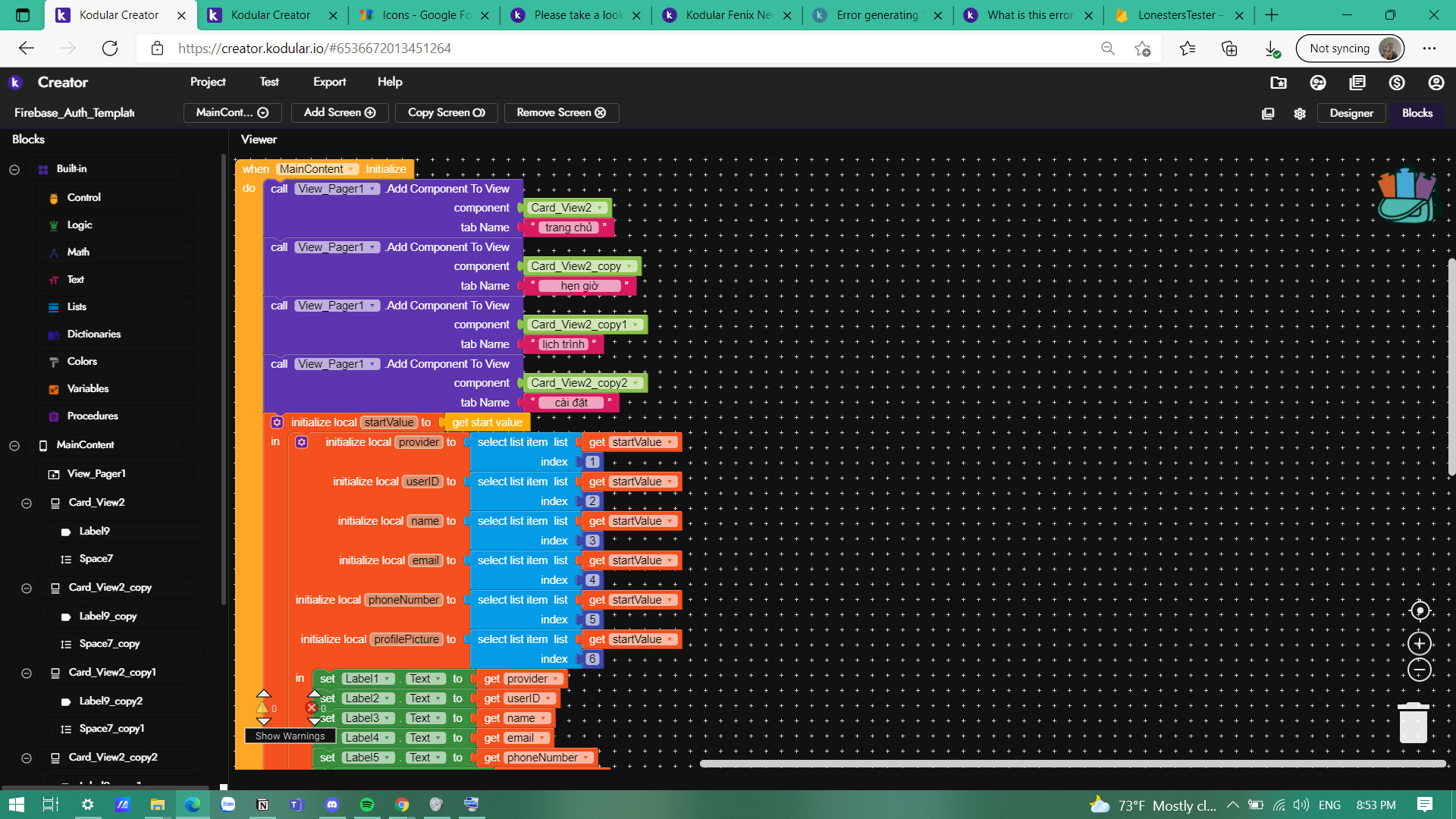Open the project folder icon in header
The width and height of the screenshot is (1456, 819).
coord(1279,83)
